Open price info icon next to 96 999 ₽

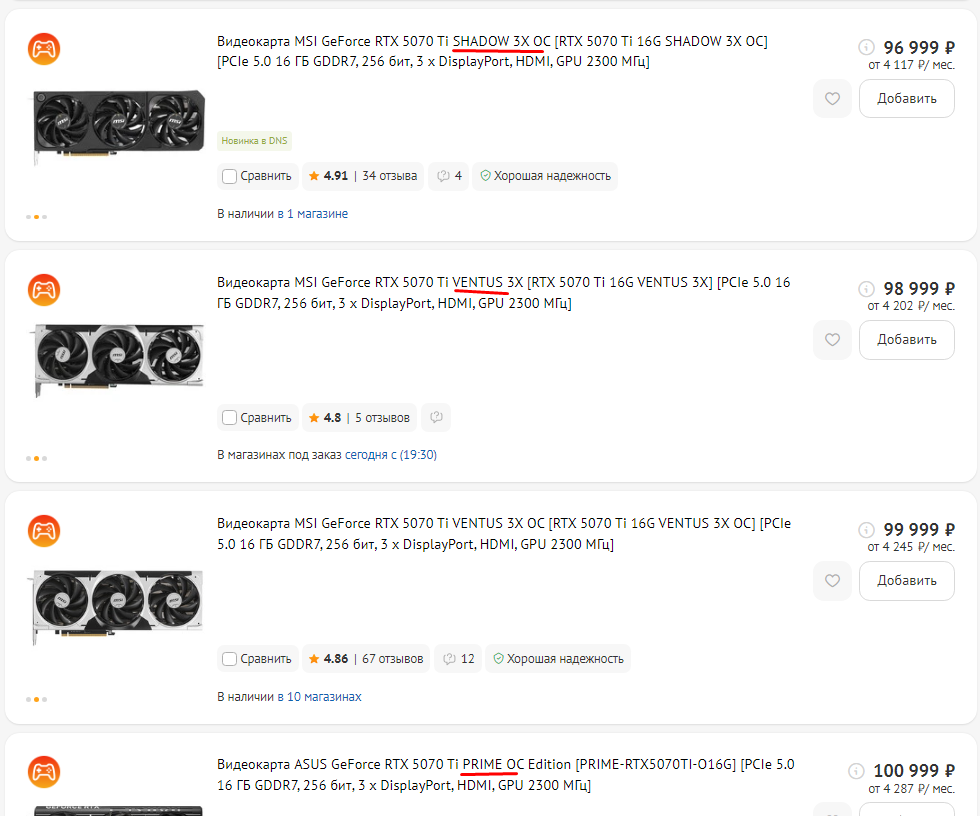(x=866, y=47)
